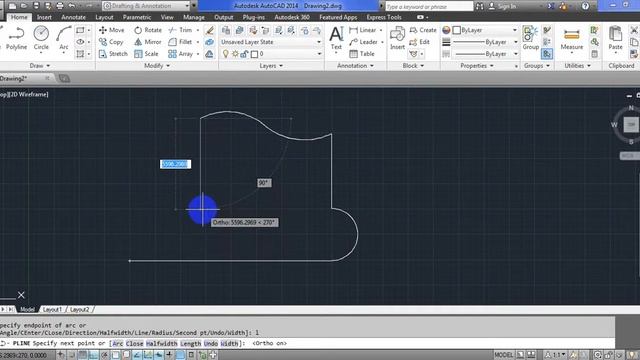Expand the Properties panel

pyautogui.click(x=477, y=66)
